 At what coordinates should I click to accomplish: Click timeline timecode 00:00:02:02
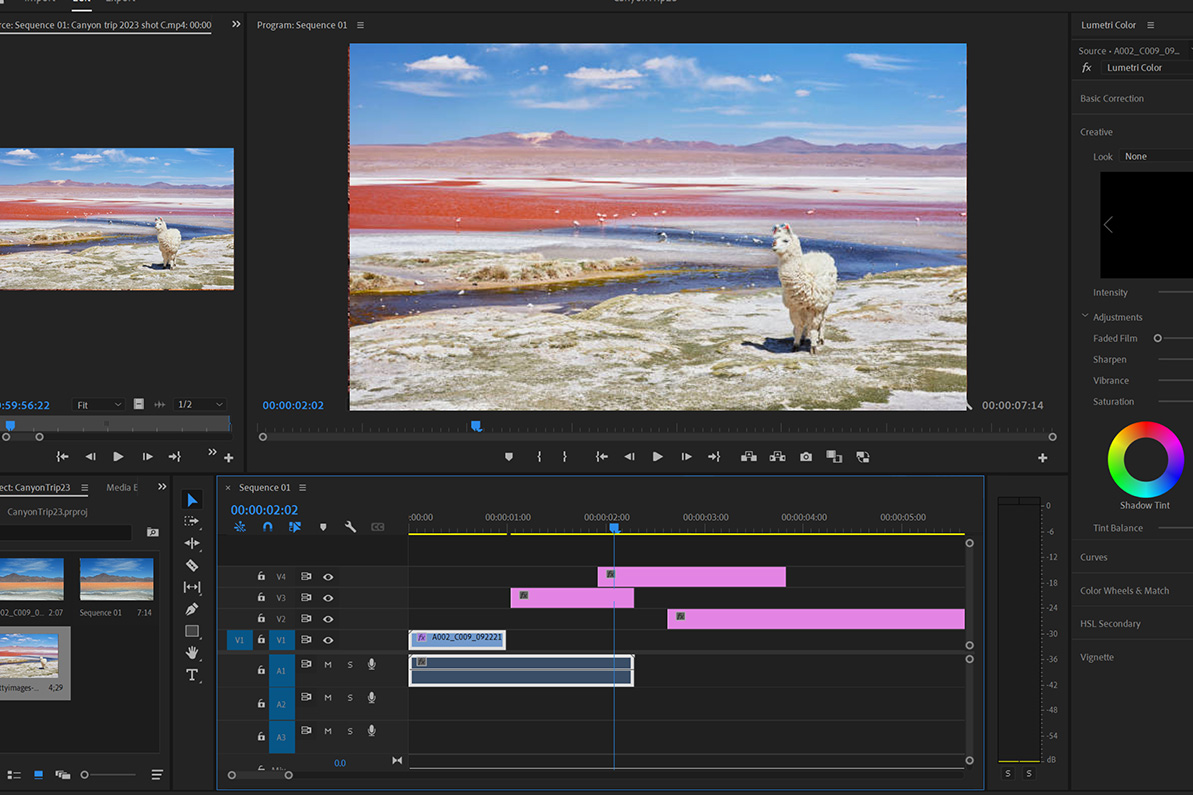(x=264, y=510)
